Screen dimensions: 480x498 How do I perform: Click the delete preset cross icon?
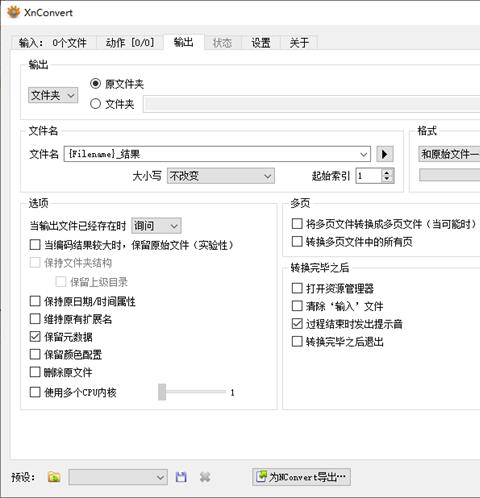pos(205,477)
